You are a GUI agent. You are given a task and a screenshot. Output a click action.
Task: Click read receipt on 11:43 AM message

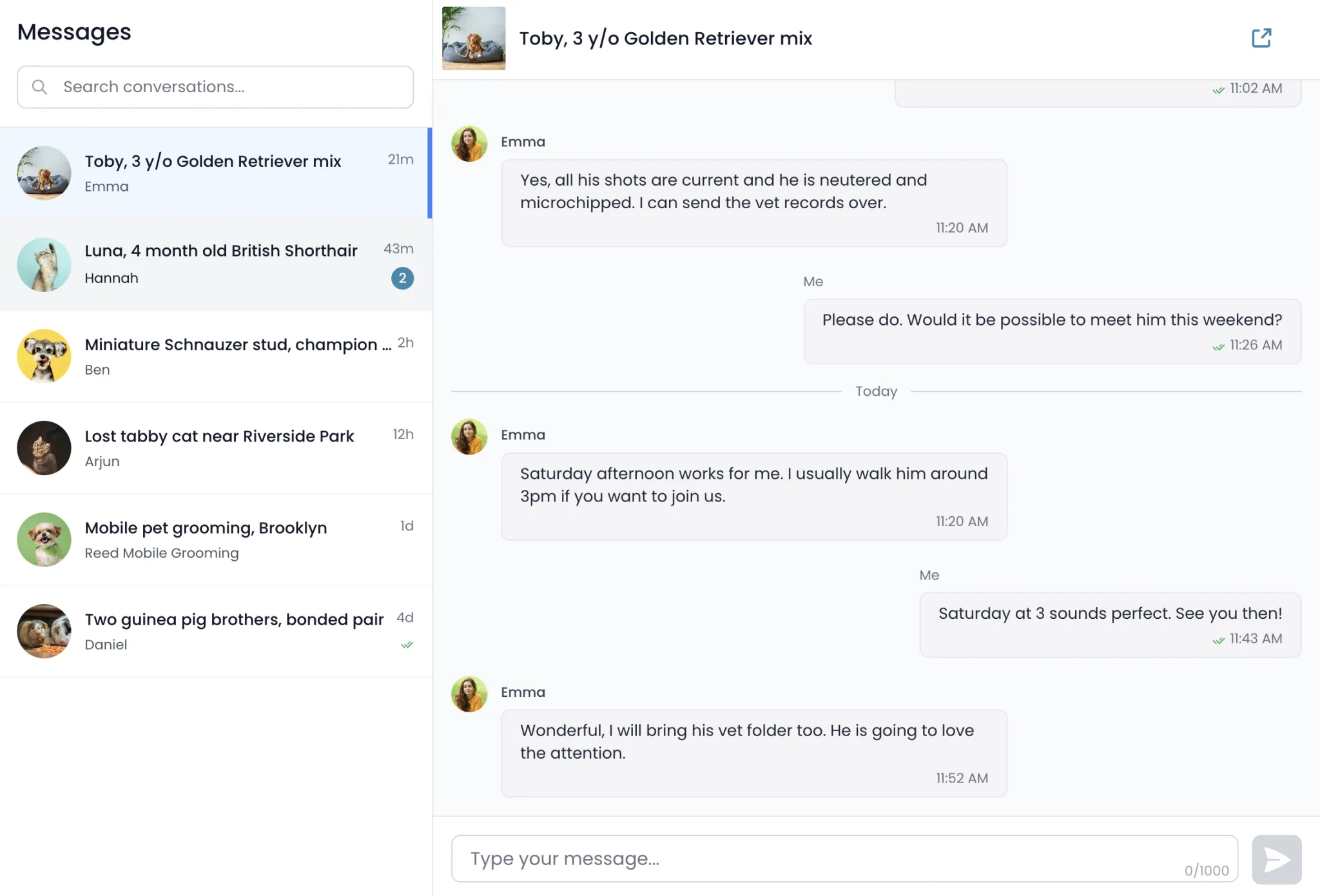pos(1218,639)
